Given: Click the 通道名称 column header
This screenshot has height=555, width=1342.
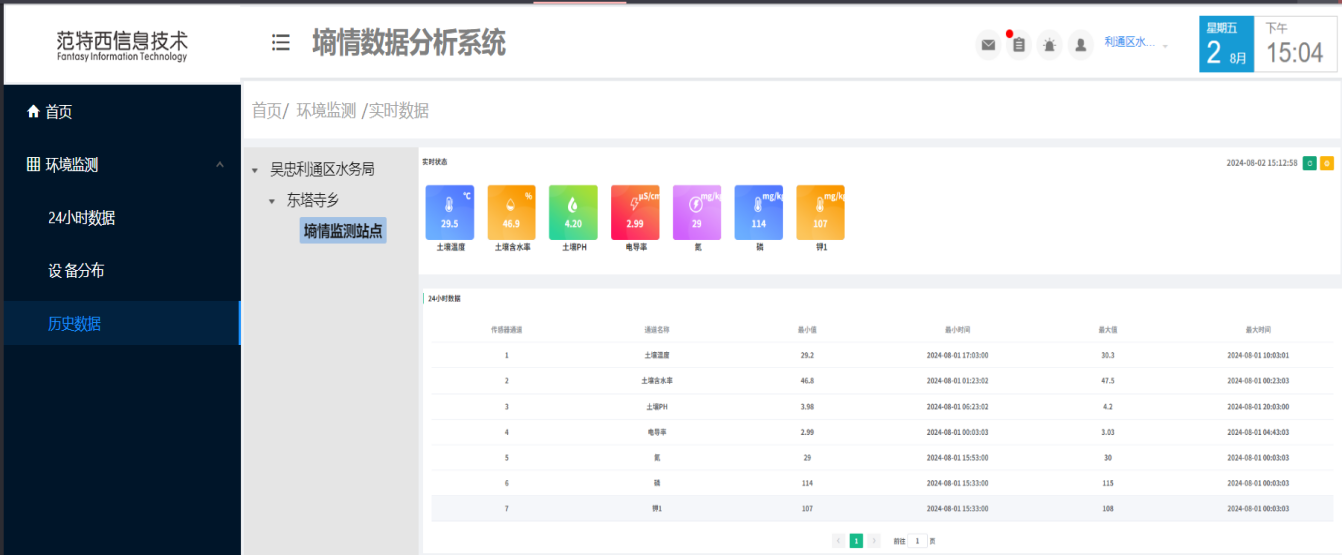Looking at the screenshot, I should click(657, 329).
